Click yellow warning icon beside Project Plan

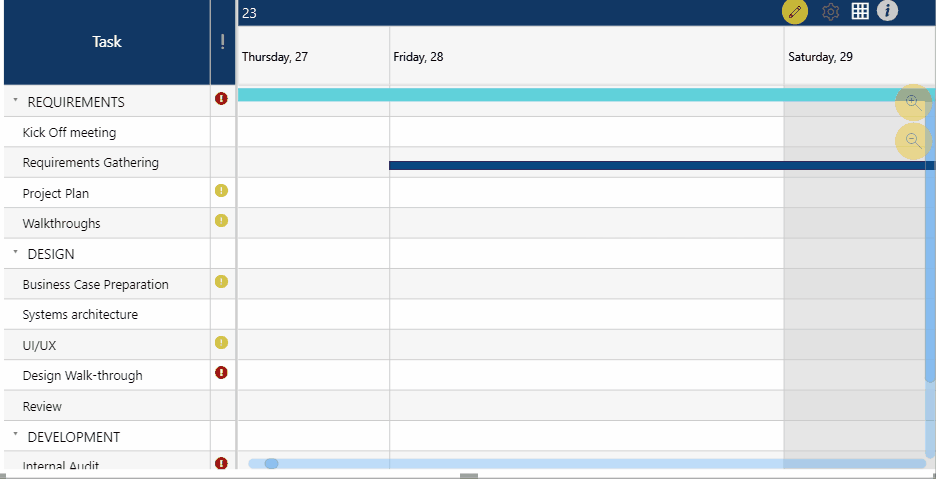[x=221, y=191]
